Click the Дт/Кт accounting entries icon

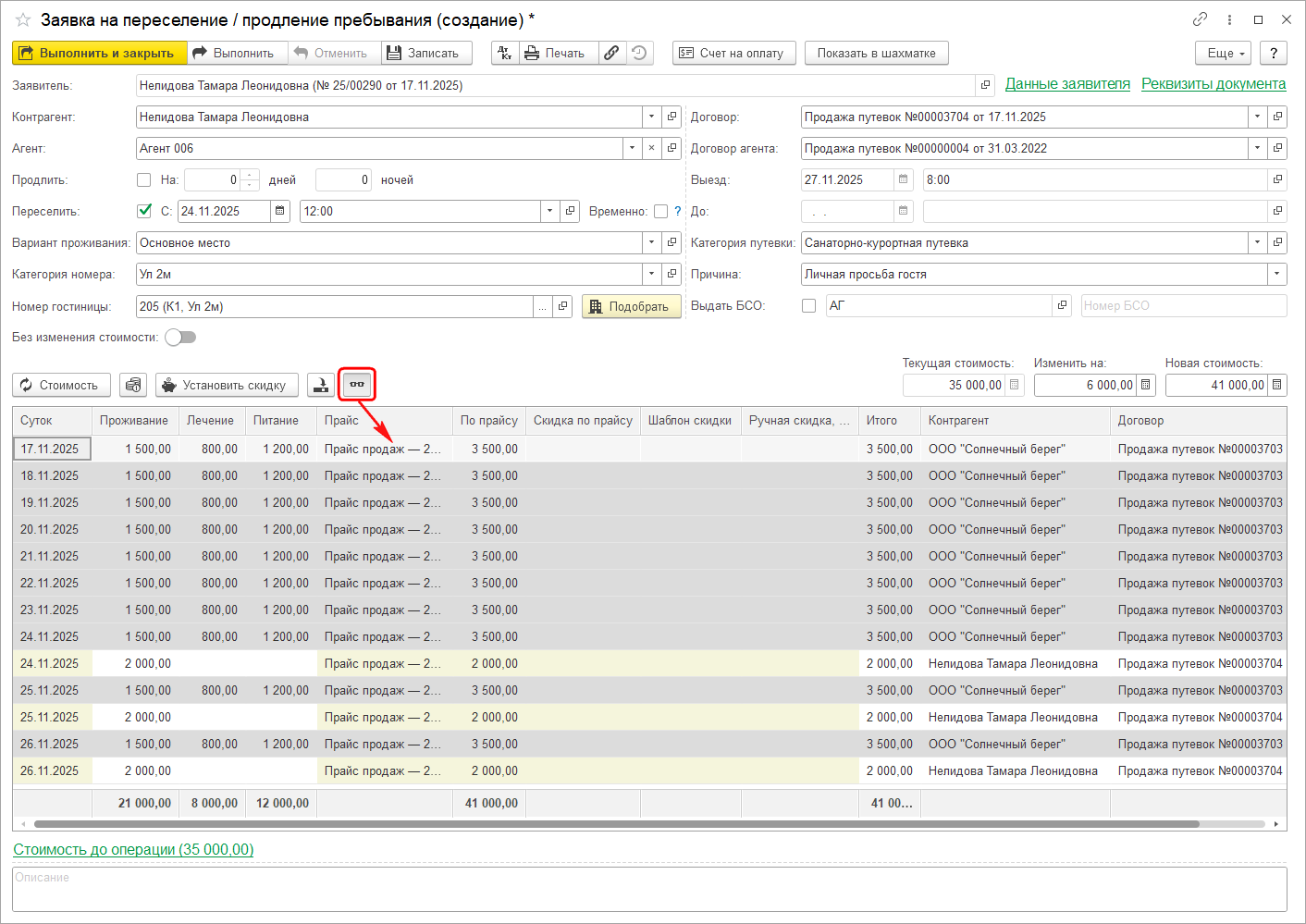505,54
